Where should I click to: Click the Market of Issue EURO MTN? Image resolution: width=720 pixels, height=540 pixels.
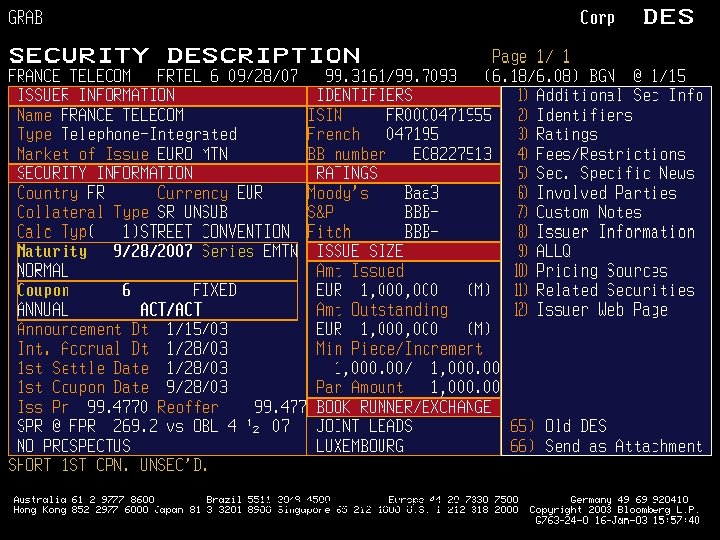point(123,154)
